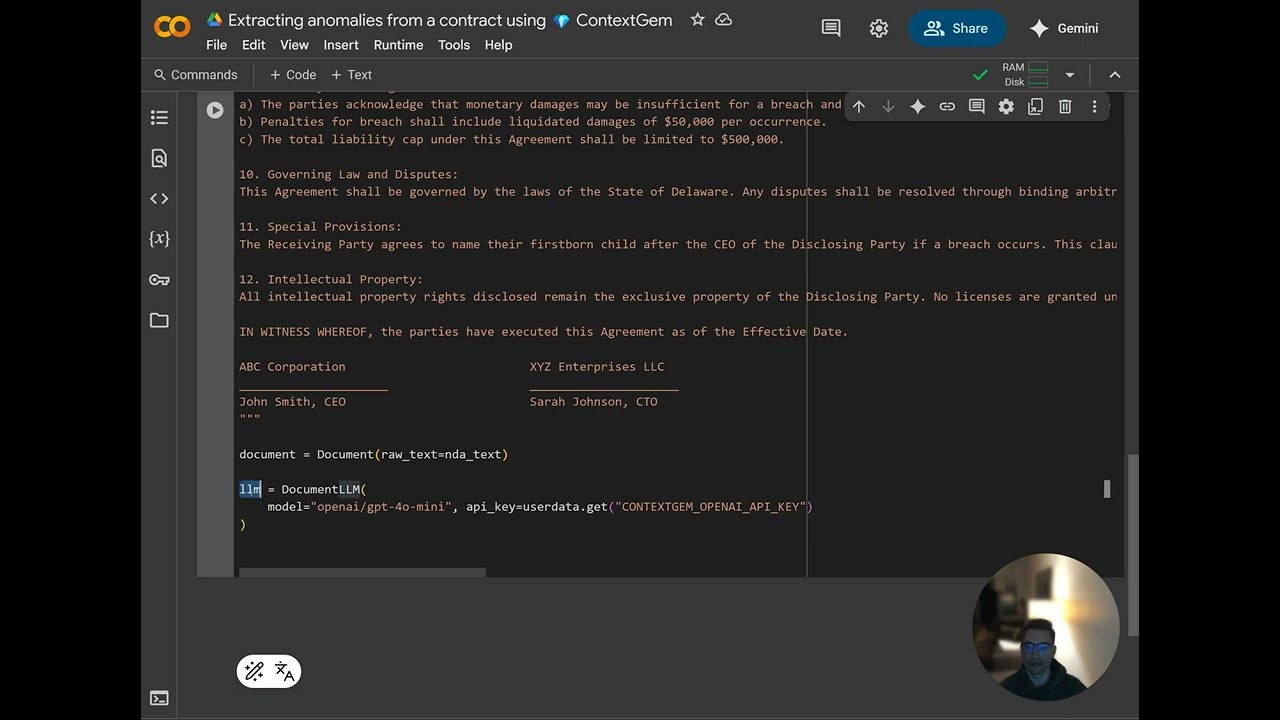
Task: Open the variables inspector sidebar
Action: coord(159,239)
